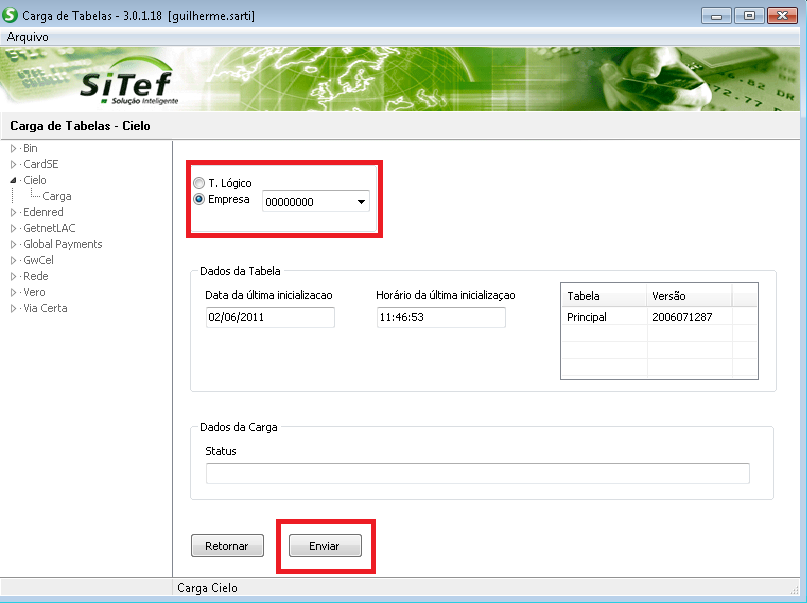Select the Bin tree item label
The image size is (807, 603).
[30, 148]
